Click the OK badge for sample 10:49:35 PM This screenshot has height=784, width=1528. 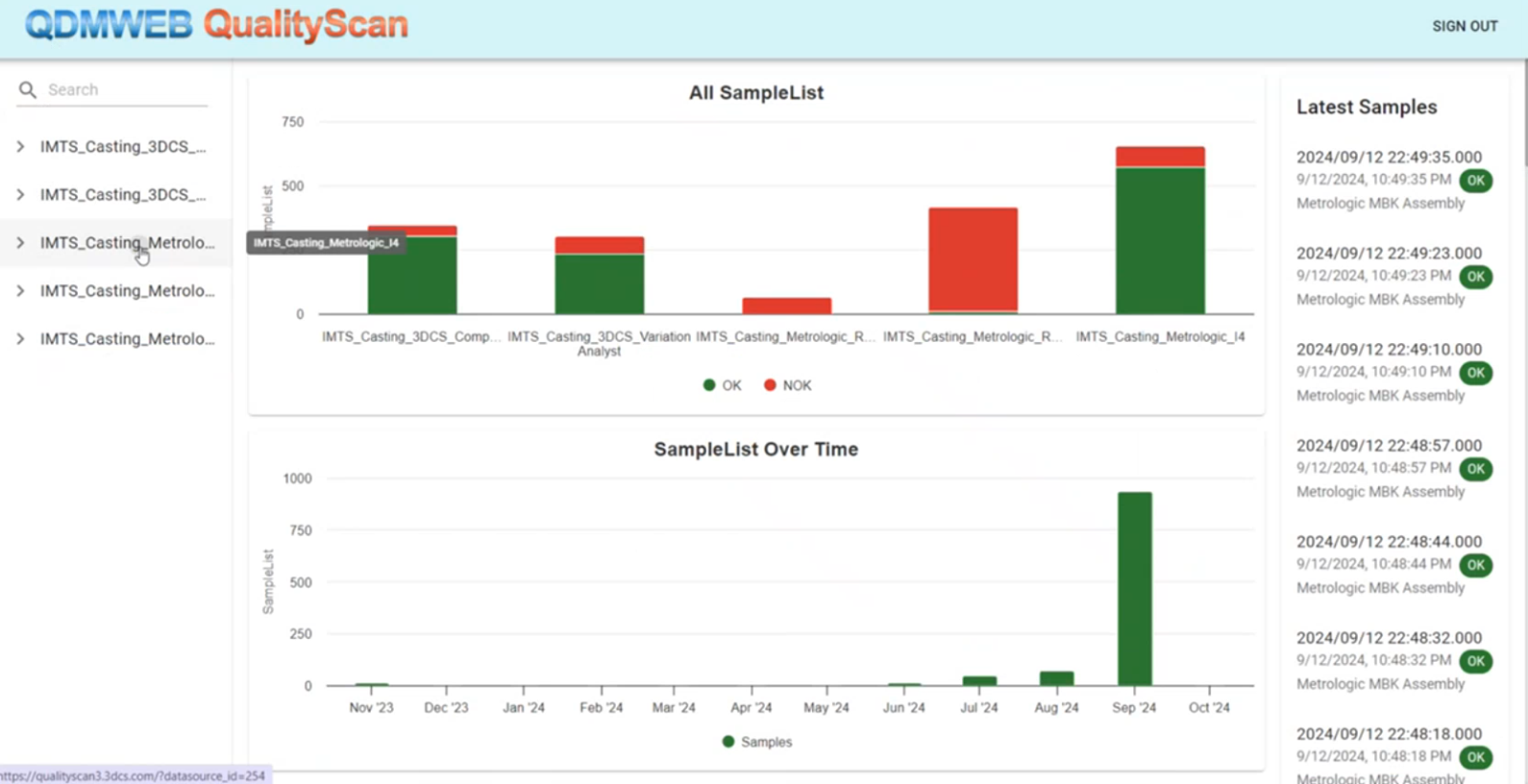[x=1475, y=181]
